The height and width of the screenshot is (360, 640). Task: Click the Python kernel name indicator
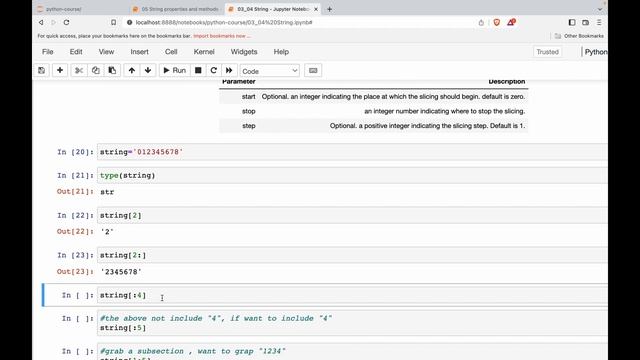click(596, 52)
